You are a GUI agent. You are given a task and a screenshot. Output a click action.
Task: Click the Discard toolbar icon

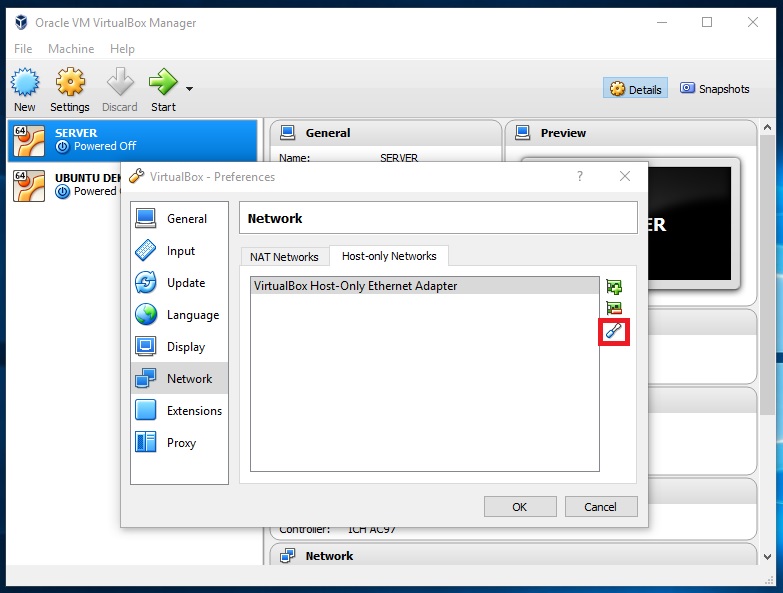pos(120,82)
